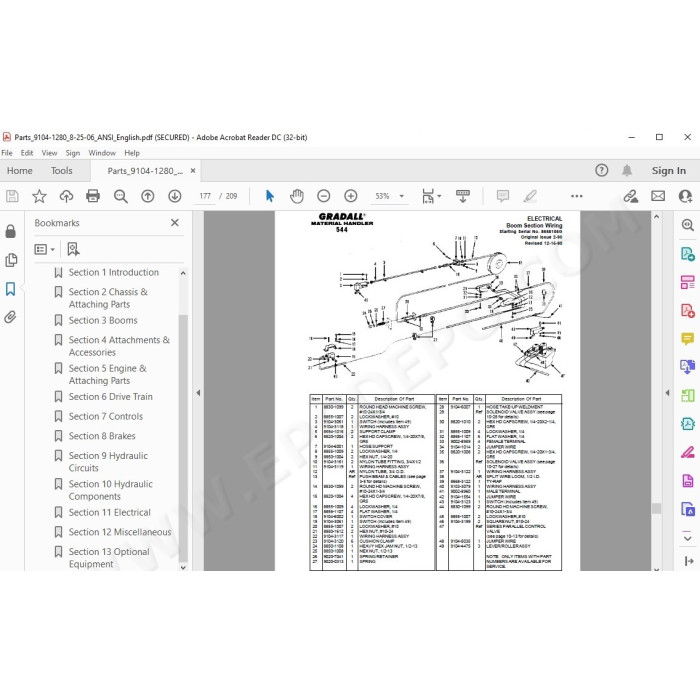Open bookmark Section 12 Miscellaneous

coord(120,532)
